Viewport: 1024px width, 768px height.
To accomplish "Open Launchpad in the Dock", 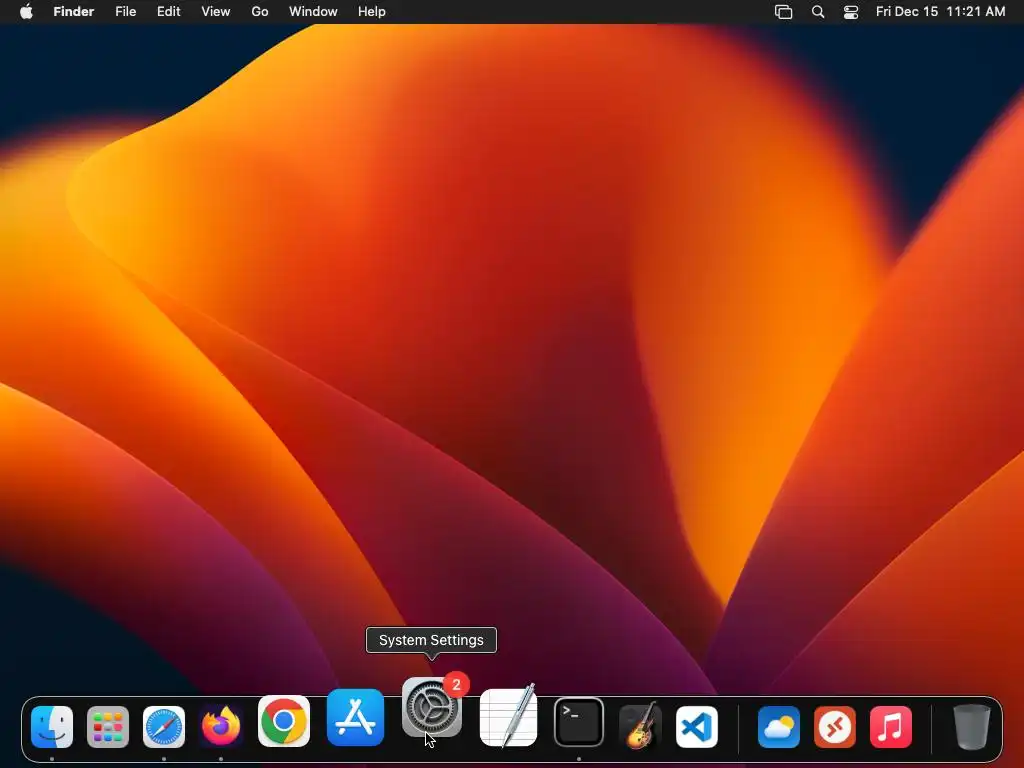I will pyautogui.click(x=108, y=726).
